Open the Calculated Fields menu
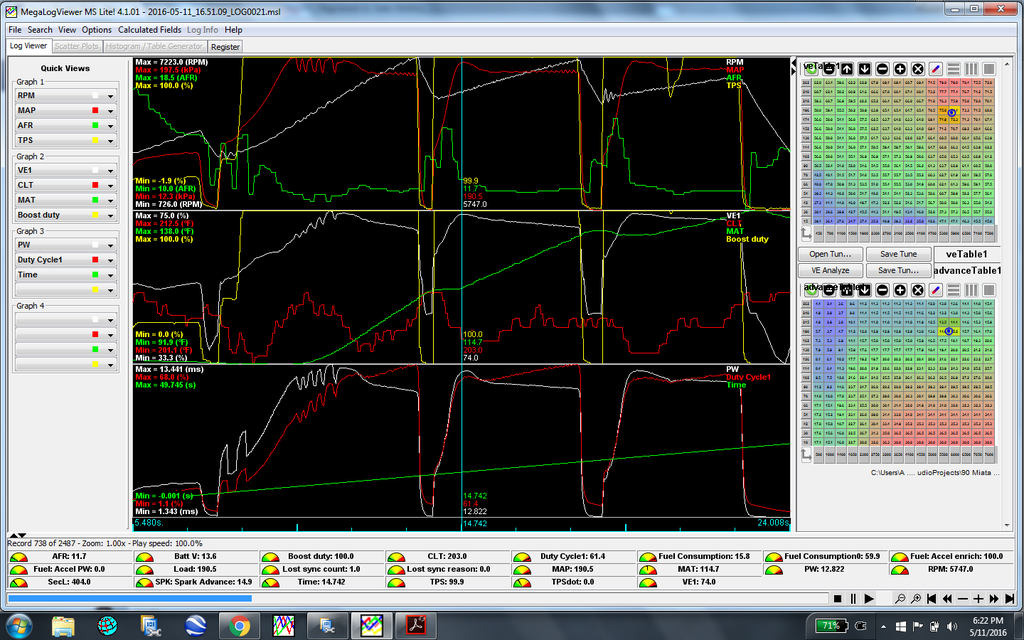 pos(150,29)
